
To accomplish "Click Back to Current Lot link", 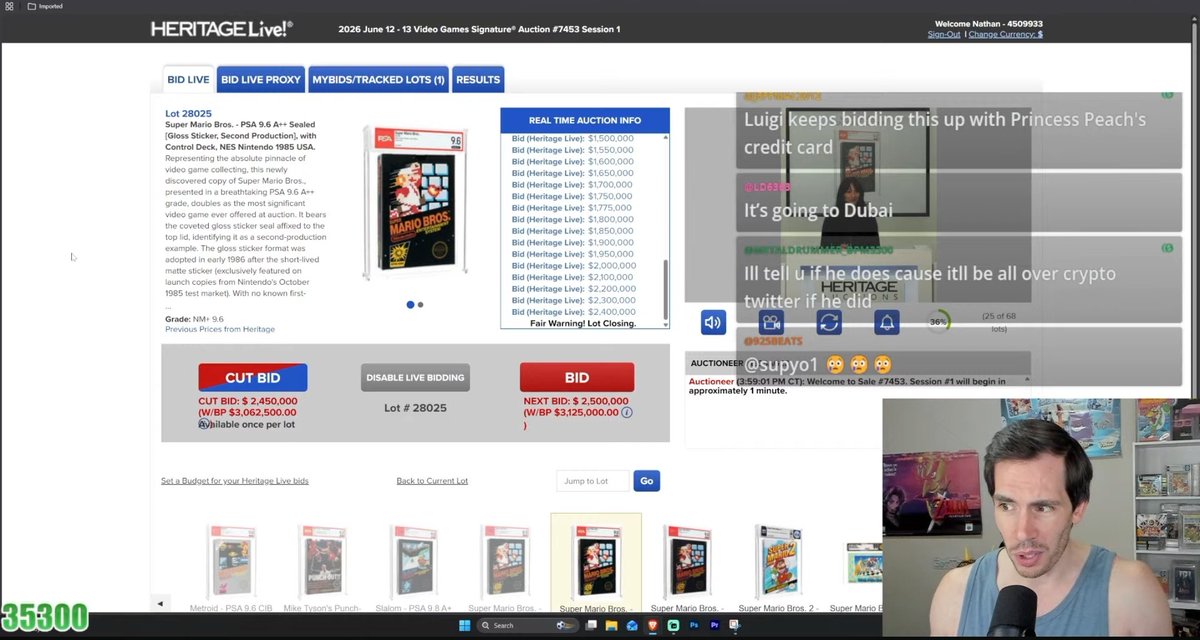I will pos(432,481).
